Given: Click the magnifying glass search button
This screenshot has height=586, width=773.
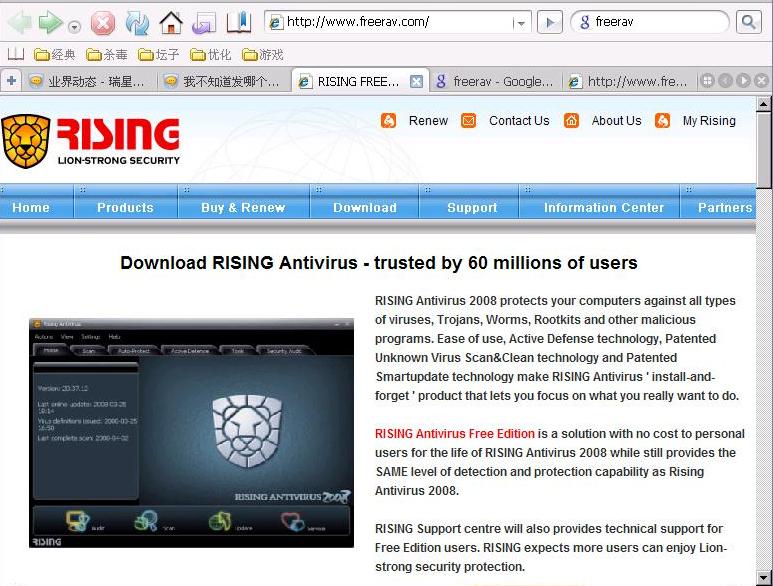Looking at the screenshot, I should 748,22.
